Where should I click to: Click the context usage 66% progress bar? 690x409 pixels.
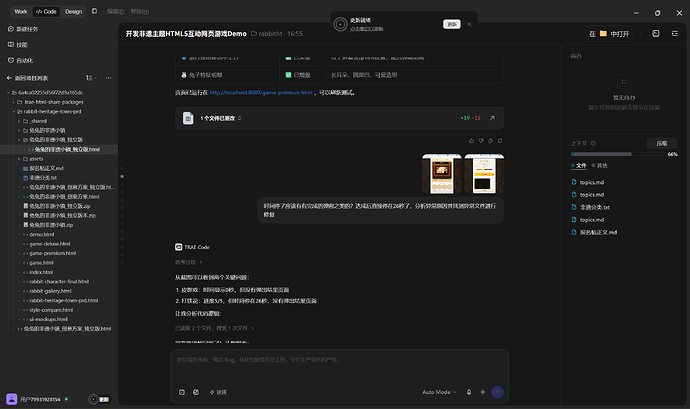[x=617, y=154]
